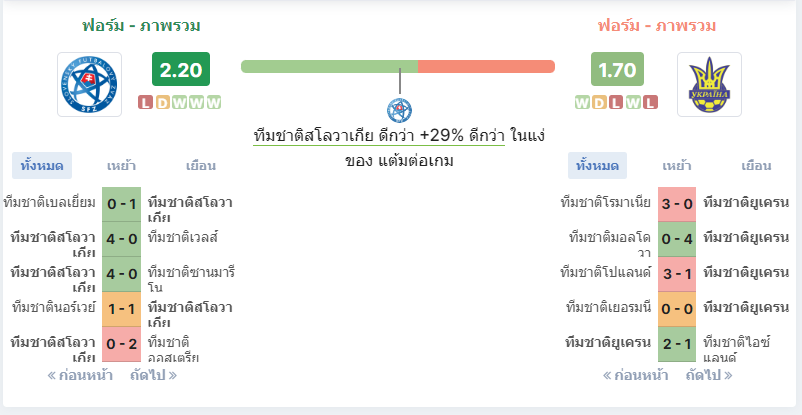
Task: Select เหย้า tab under Ukraine form
Action: (x=677, y=166)
